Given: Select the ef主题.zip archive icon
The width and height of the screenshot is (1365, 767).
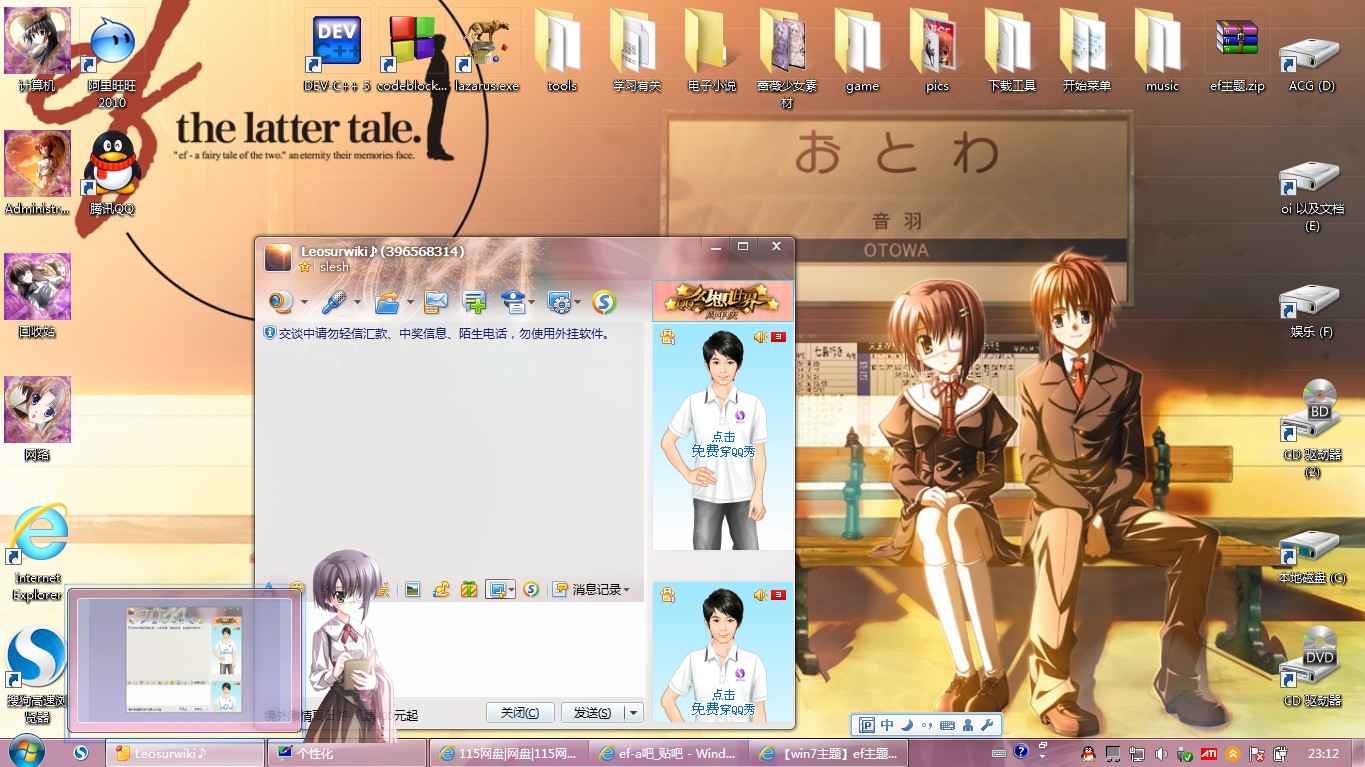Looking at the screenshot, I should point(1237,53).
